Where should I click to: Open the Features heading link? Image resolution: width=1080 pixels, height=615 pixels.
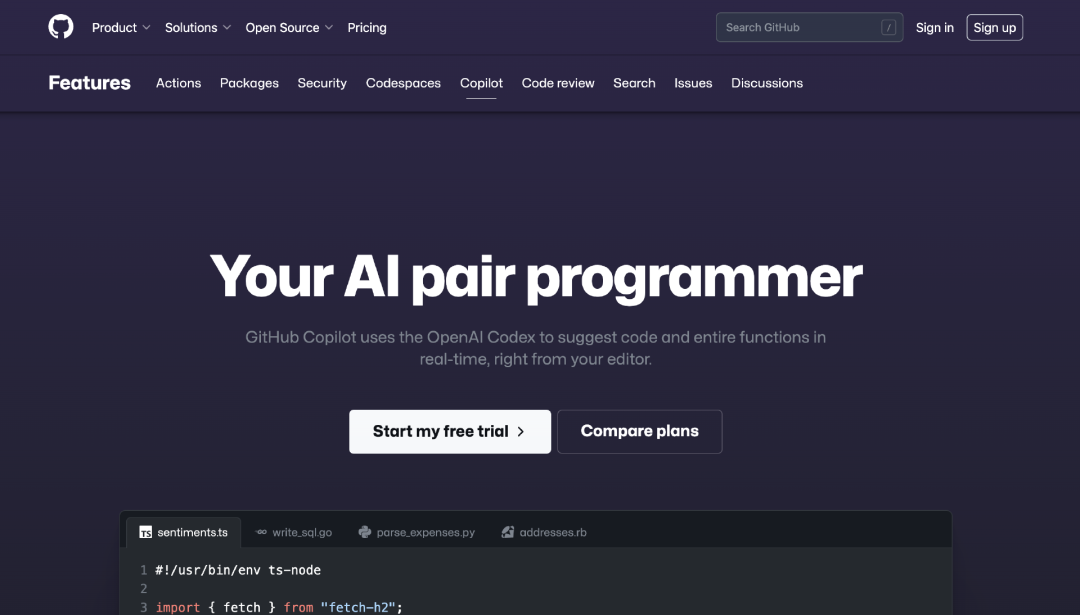click(90, 83)
